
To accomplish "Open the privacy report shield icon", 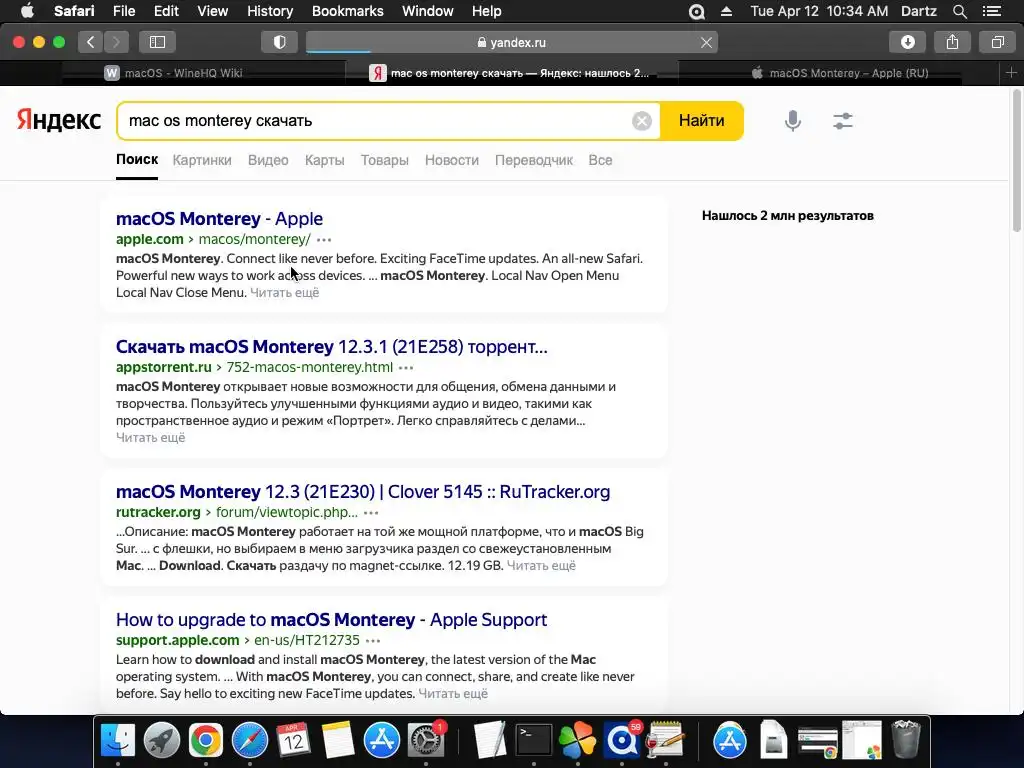I will click(280, 42).
